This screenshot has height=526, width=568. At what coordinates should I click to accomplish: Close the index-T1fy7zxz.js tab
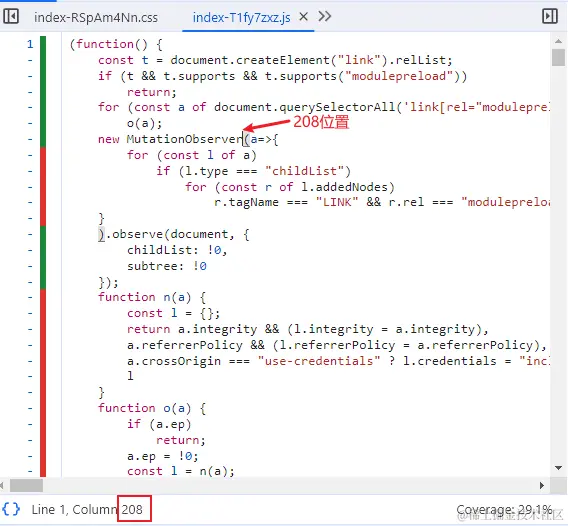[304, 16]
